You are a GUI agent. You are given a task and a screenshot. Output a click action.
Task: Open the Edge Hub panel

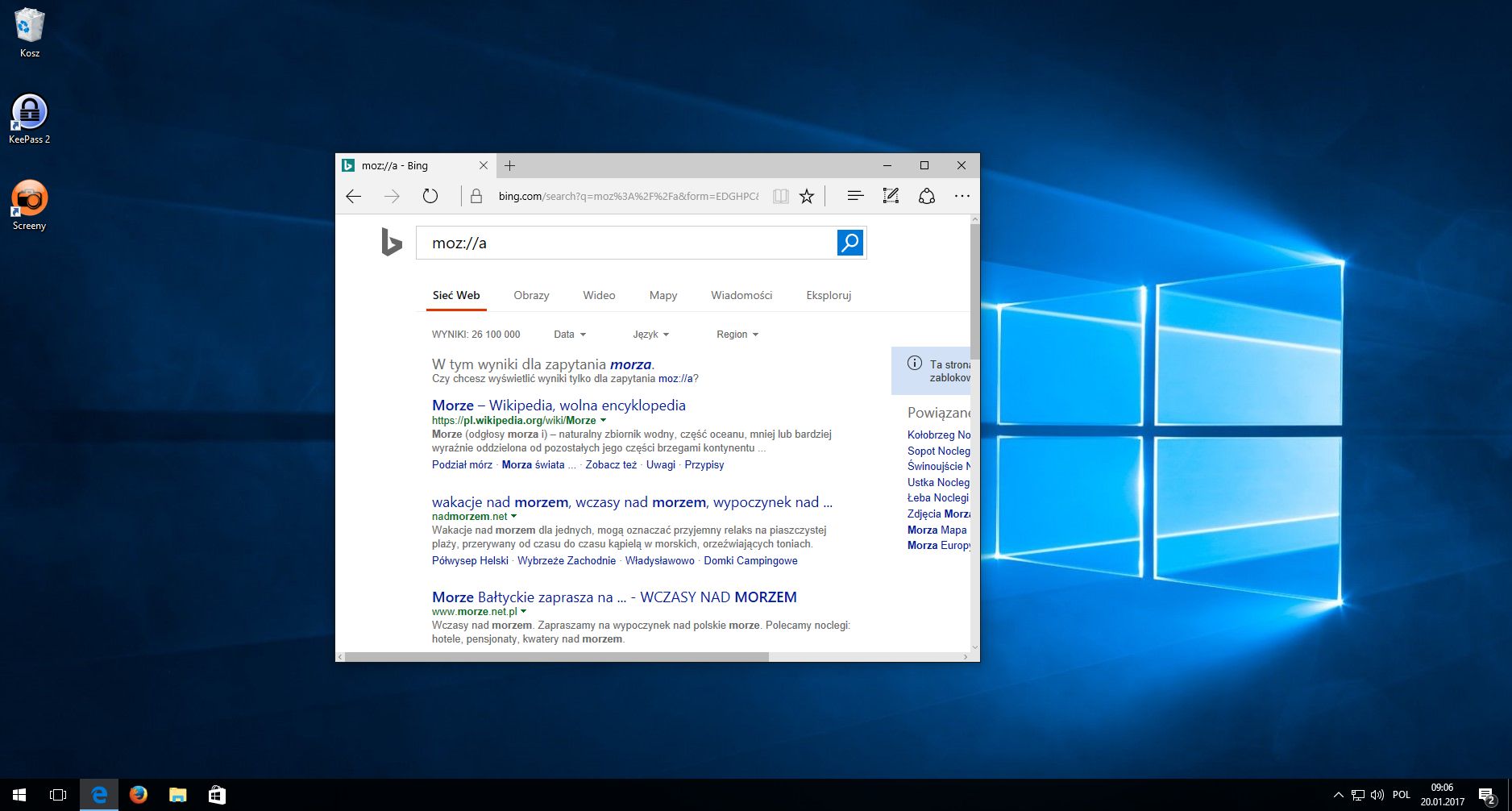click(x=855, y=196)
